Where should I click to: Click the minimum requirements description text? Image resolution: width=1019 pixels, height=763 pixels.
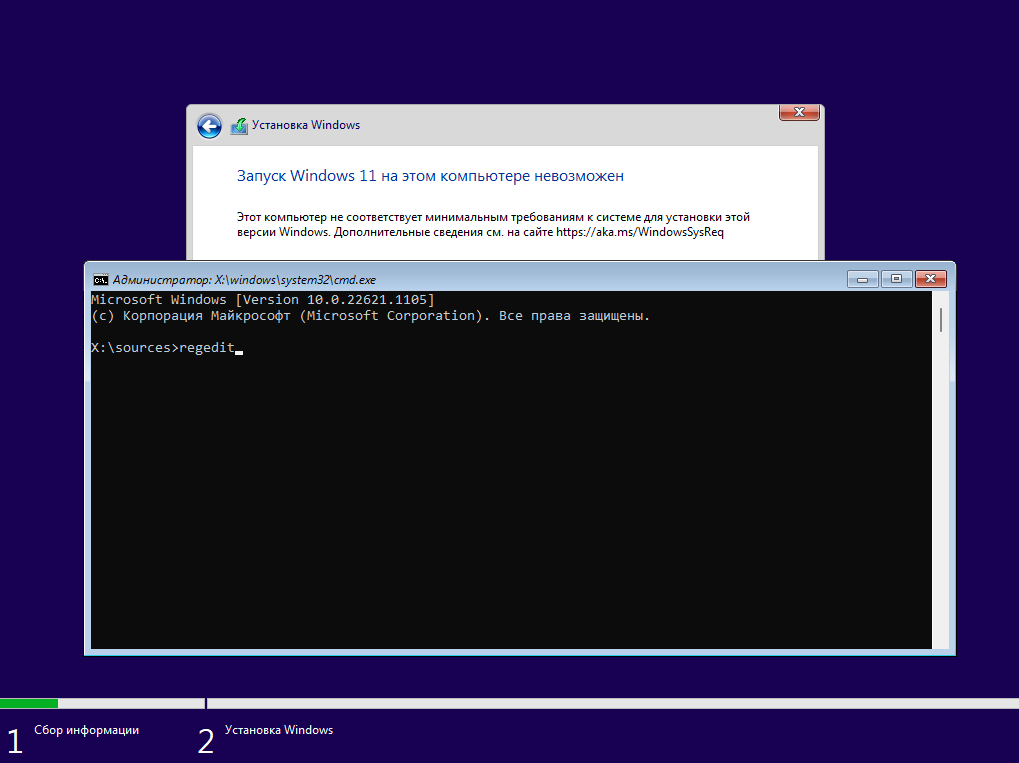click(x=492, y=216)
